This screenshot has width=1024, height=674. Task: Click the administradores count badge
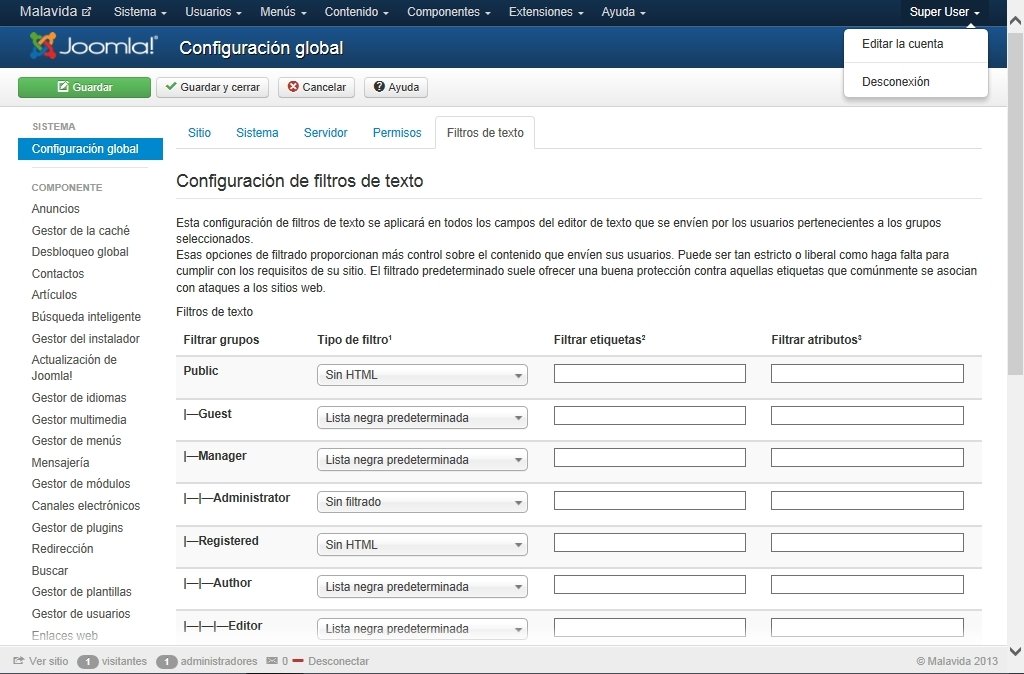167,662
